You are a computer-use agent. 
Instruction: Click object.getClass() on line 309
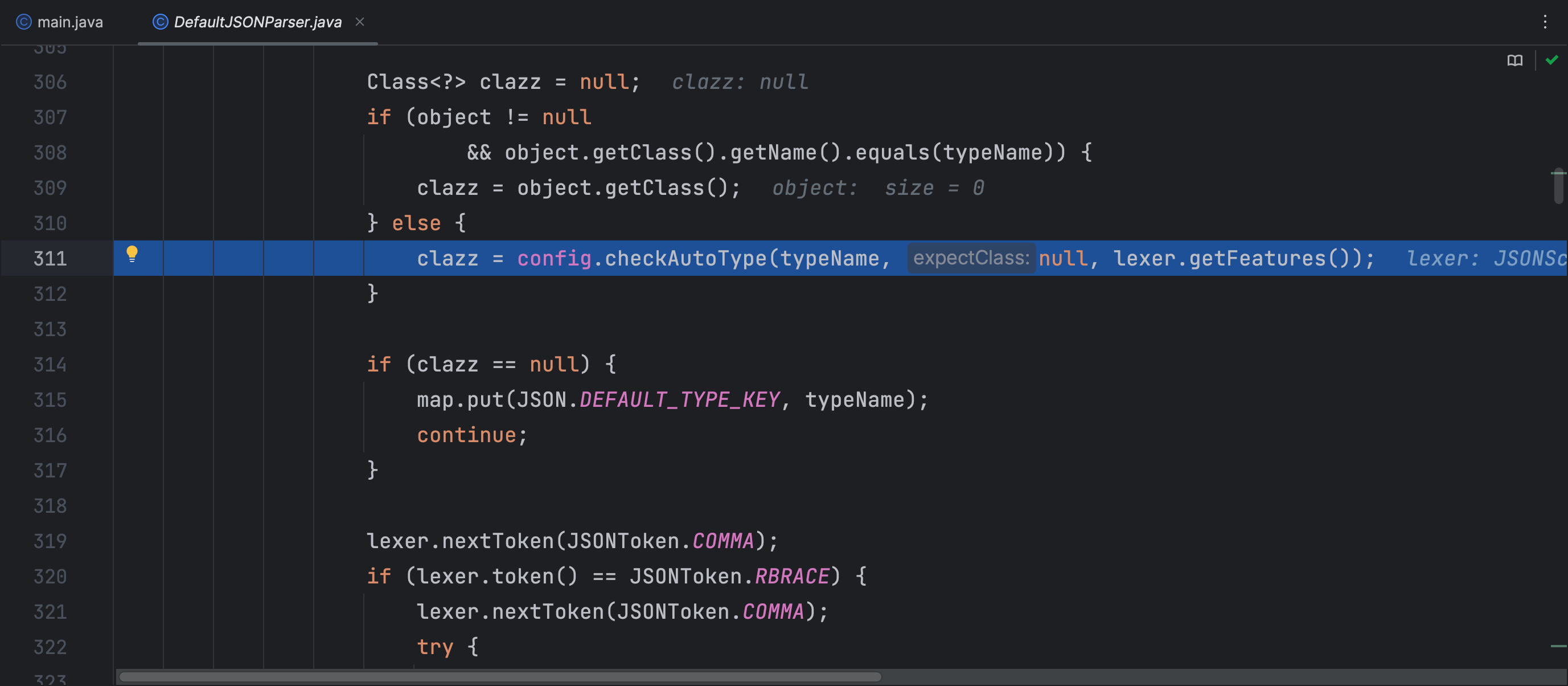[622, 188]
